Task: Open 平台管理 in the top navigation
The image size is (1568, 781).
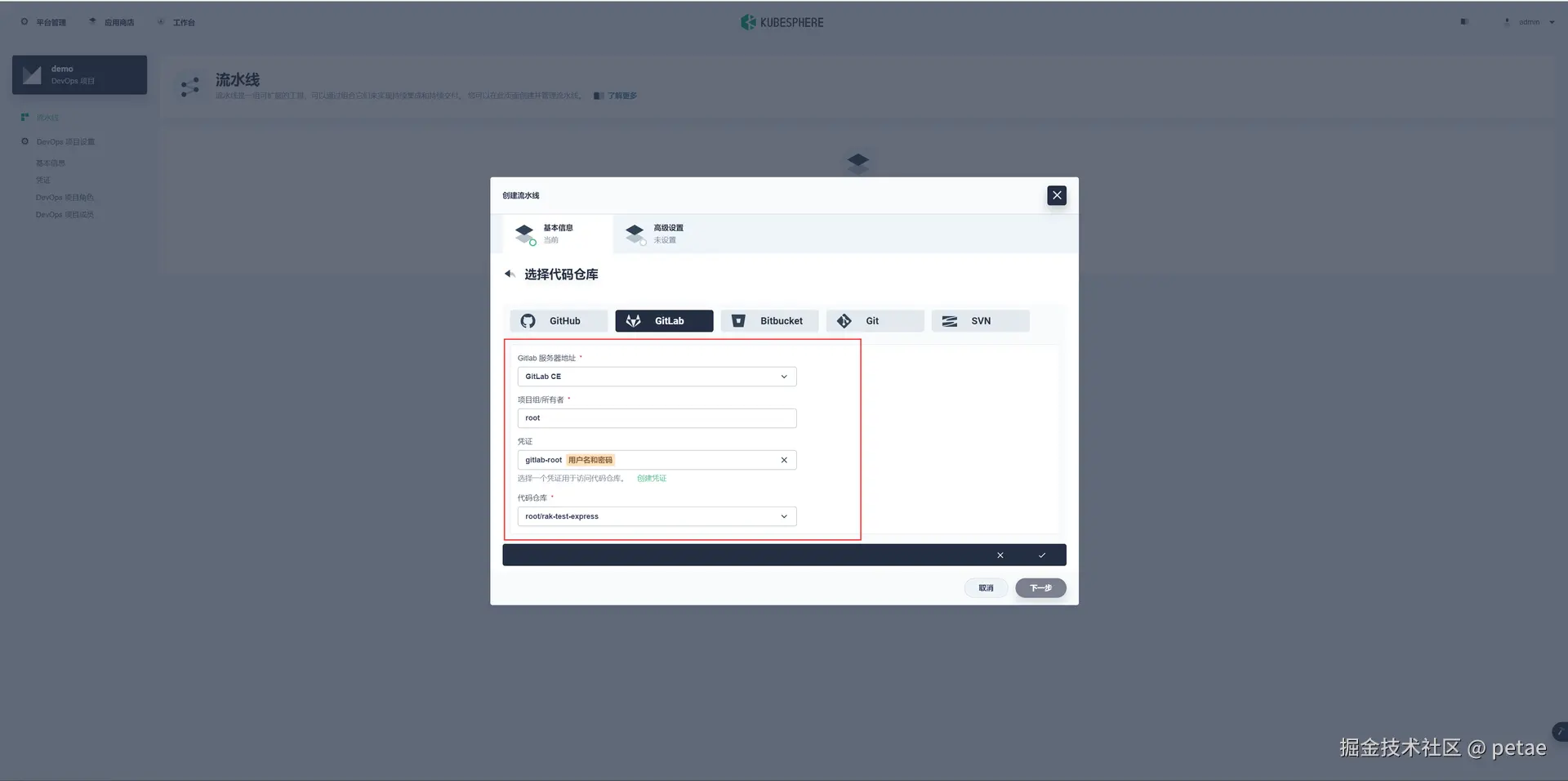Action: tap(44, 22)
